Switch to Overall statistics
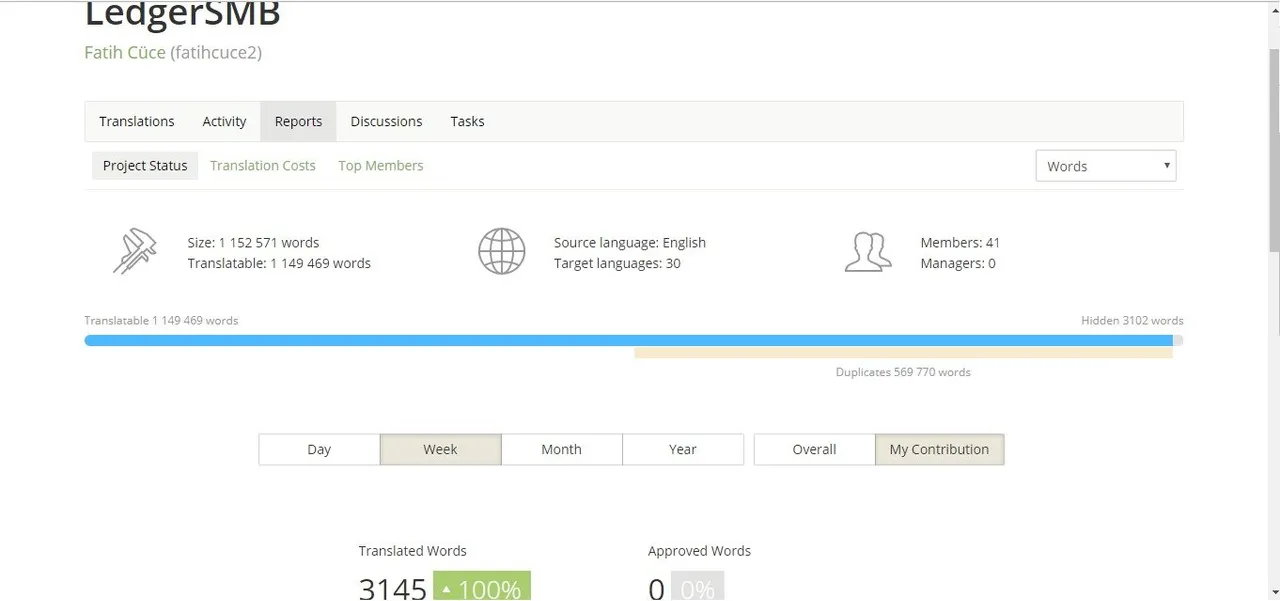 [x=814, y=449]
